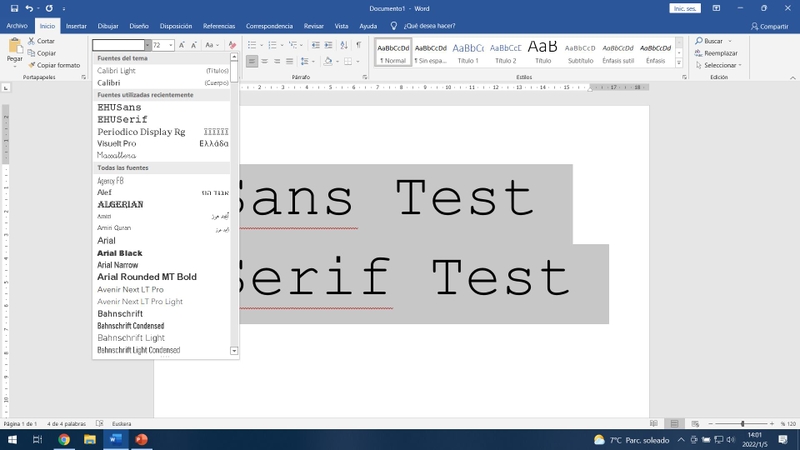
Task: Center the text
Action: pyautogui.click(x=264, y=61)
